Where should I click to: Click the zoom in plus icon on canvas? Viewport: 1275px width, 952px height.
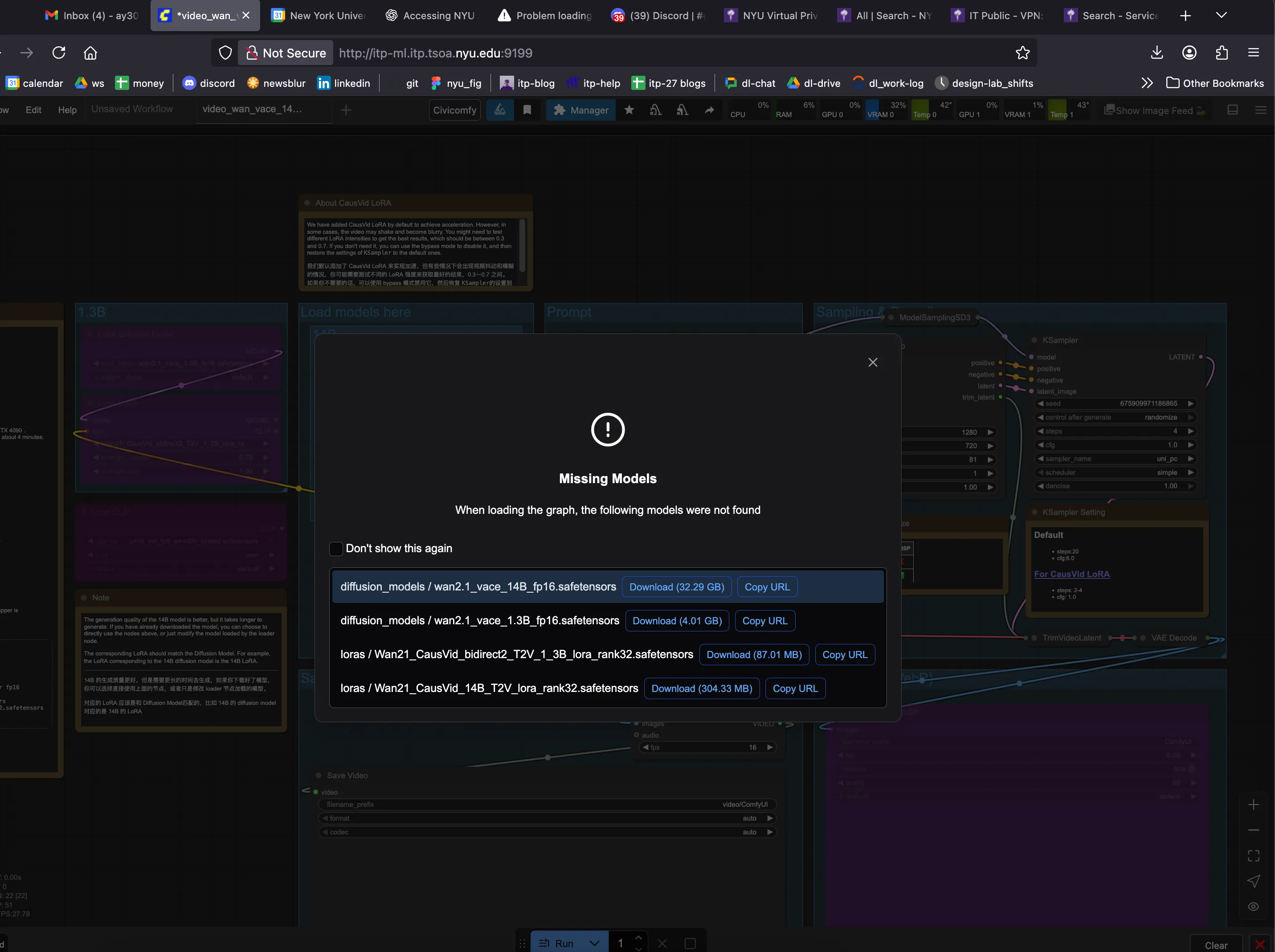[x=1253, y=805]
